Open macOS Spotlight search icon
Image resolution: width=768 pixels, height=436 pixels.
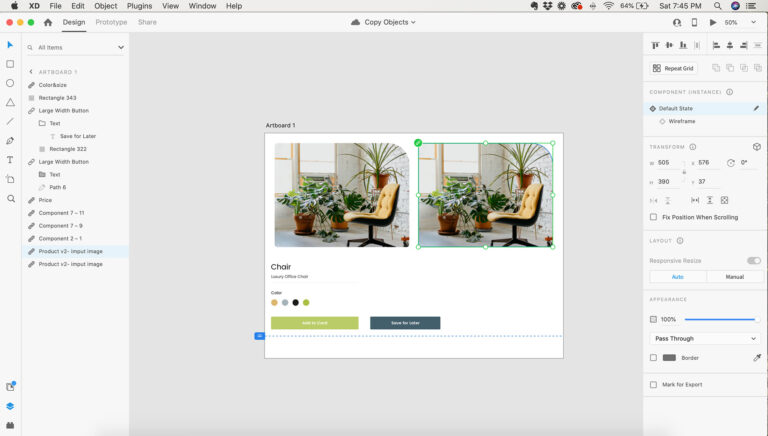pos(717,6)
